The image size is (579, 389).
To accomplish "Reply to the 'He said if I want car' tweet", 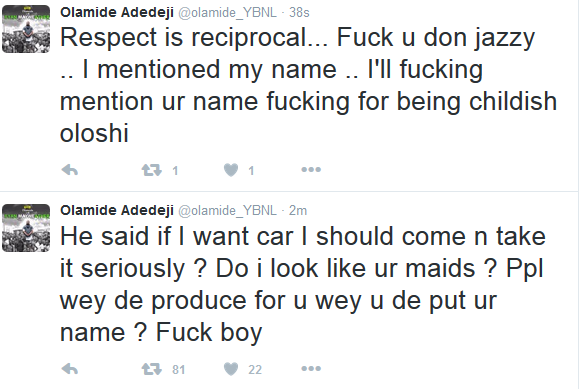I will [70, 369].
